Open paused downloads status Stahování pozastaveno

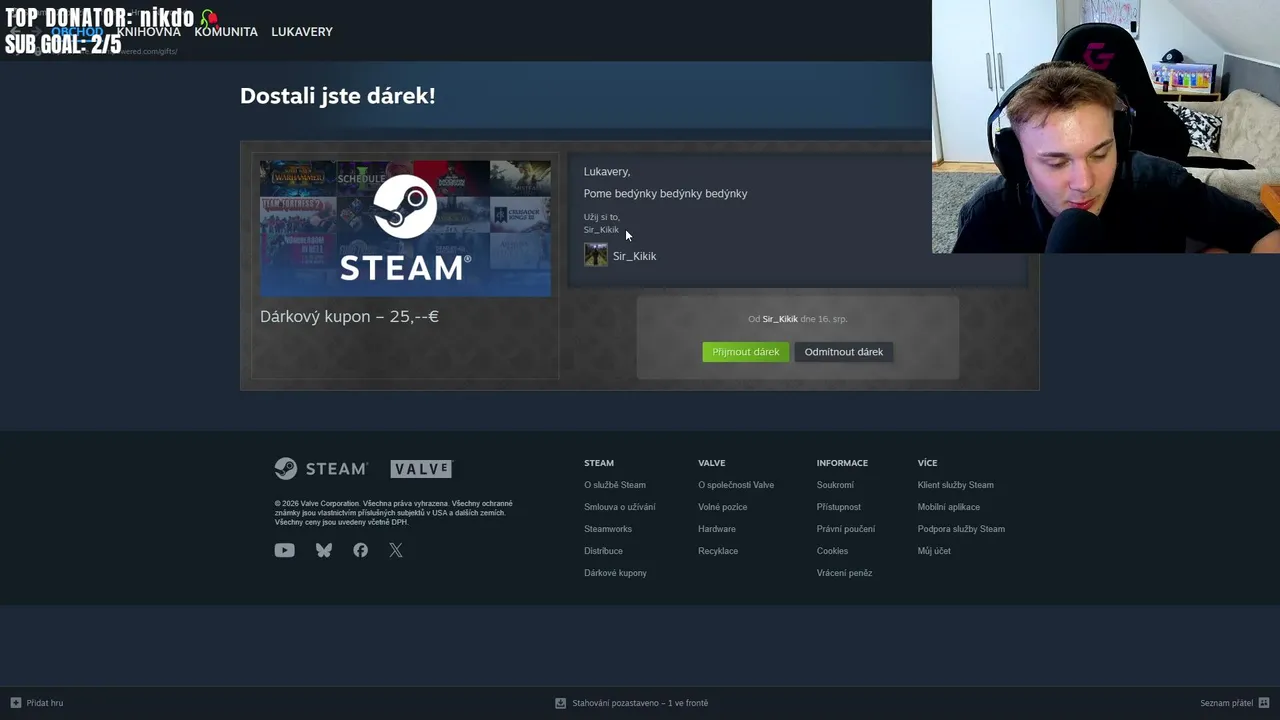[640, 703]
